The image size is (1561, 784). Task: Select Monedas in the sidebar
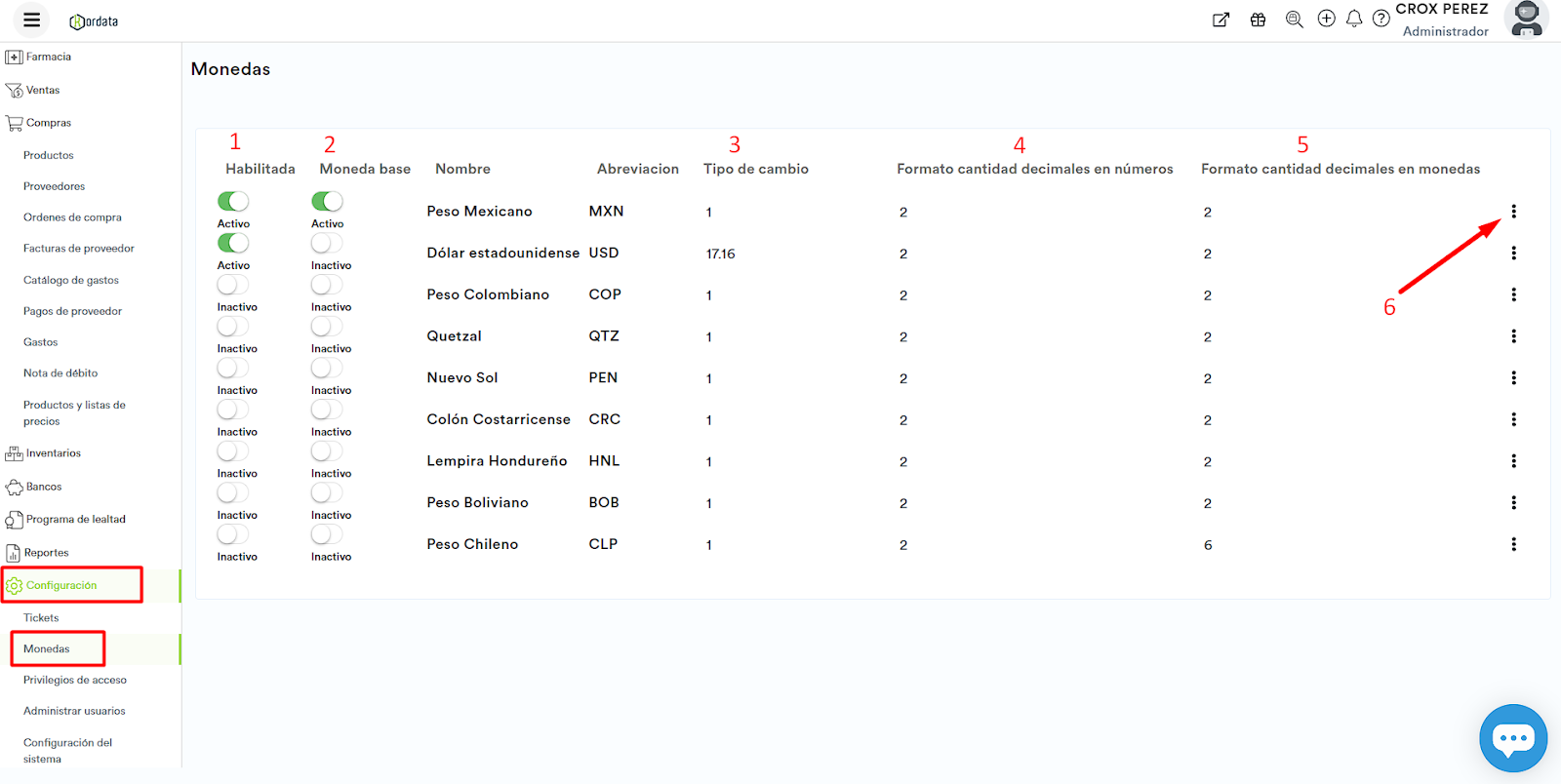tap(47, 648)
